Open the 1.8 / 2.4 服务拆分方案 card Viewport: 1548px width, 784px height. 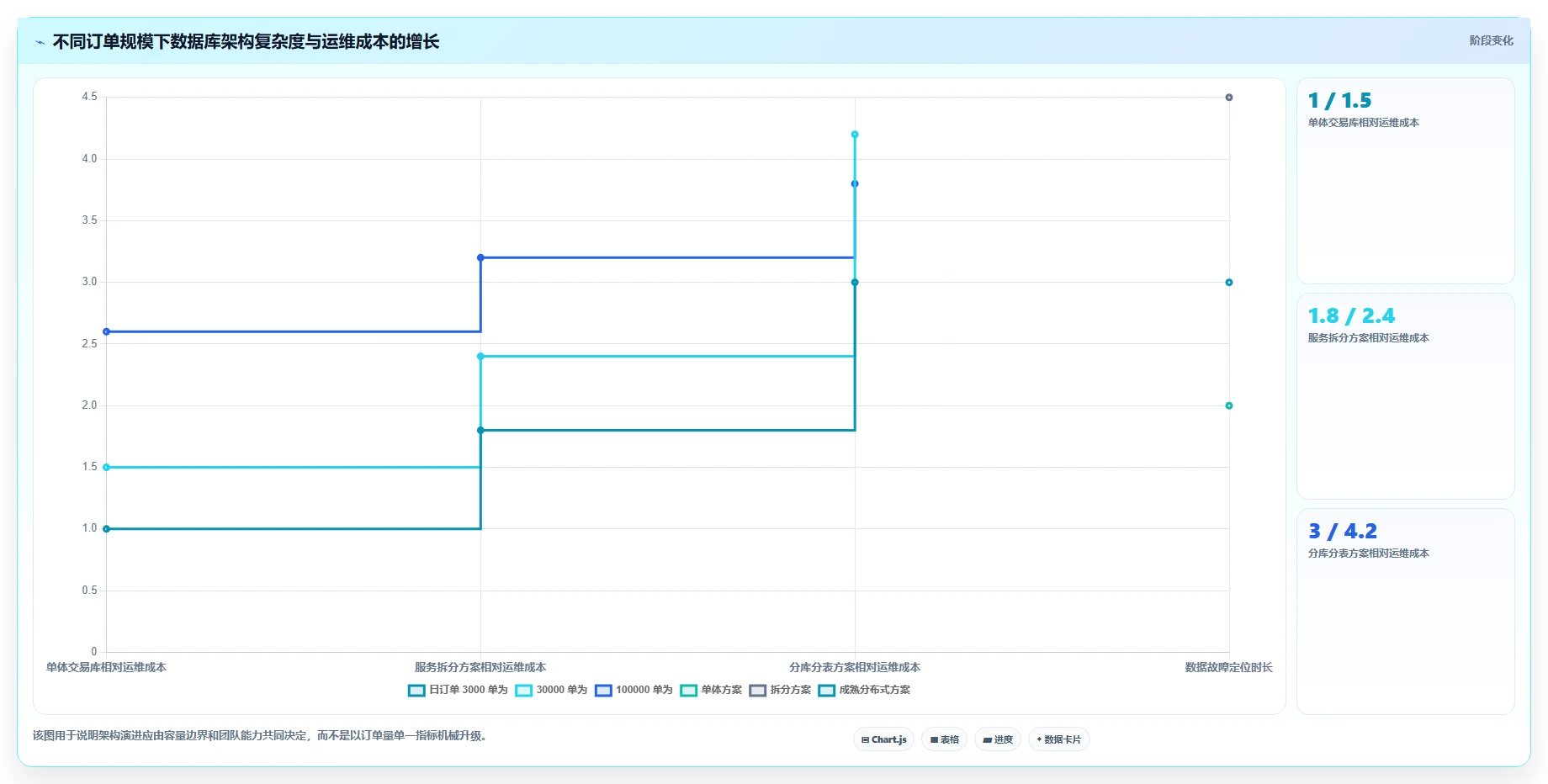(1405, 396)
